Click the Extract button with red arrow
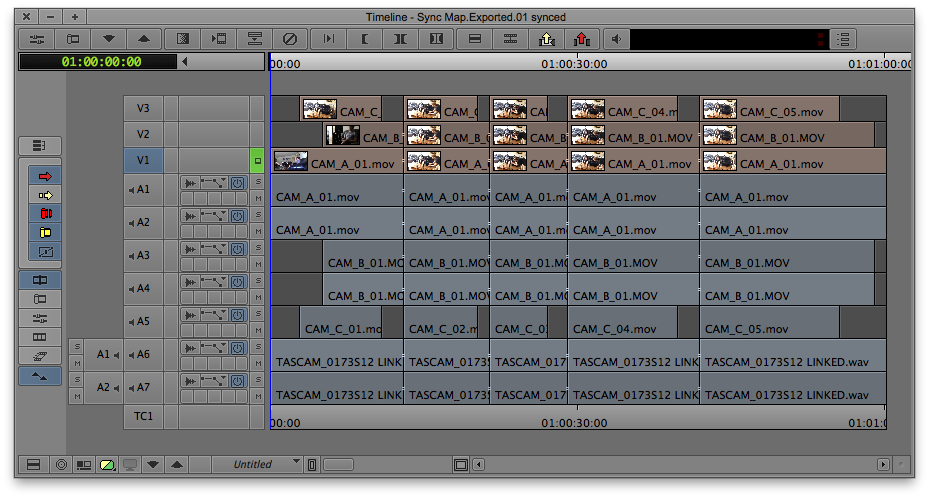 coord(582,40)
